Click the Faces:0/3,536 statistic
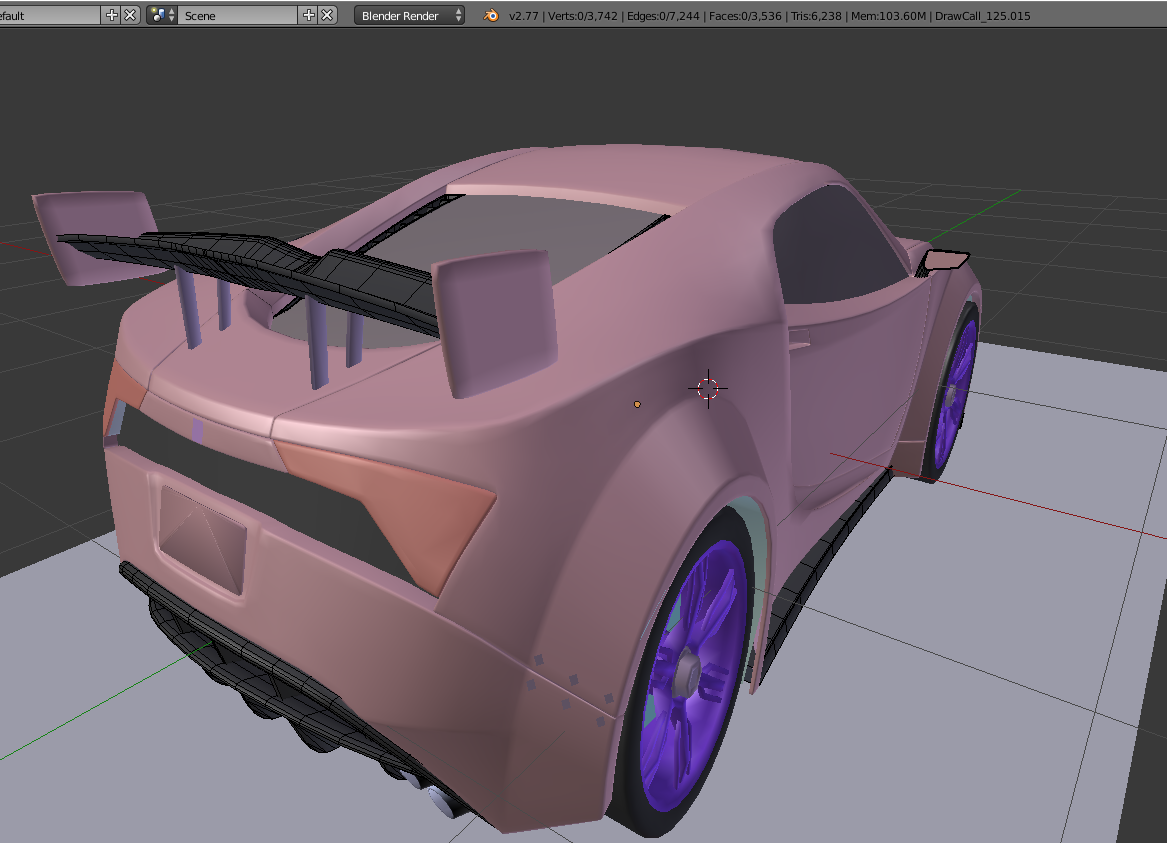The height and width of the screenshot is (843, 1167). pyautogui.click(x=745, y=16)
